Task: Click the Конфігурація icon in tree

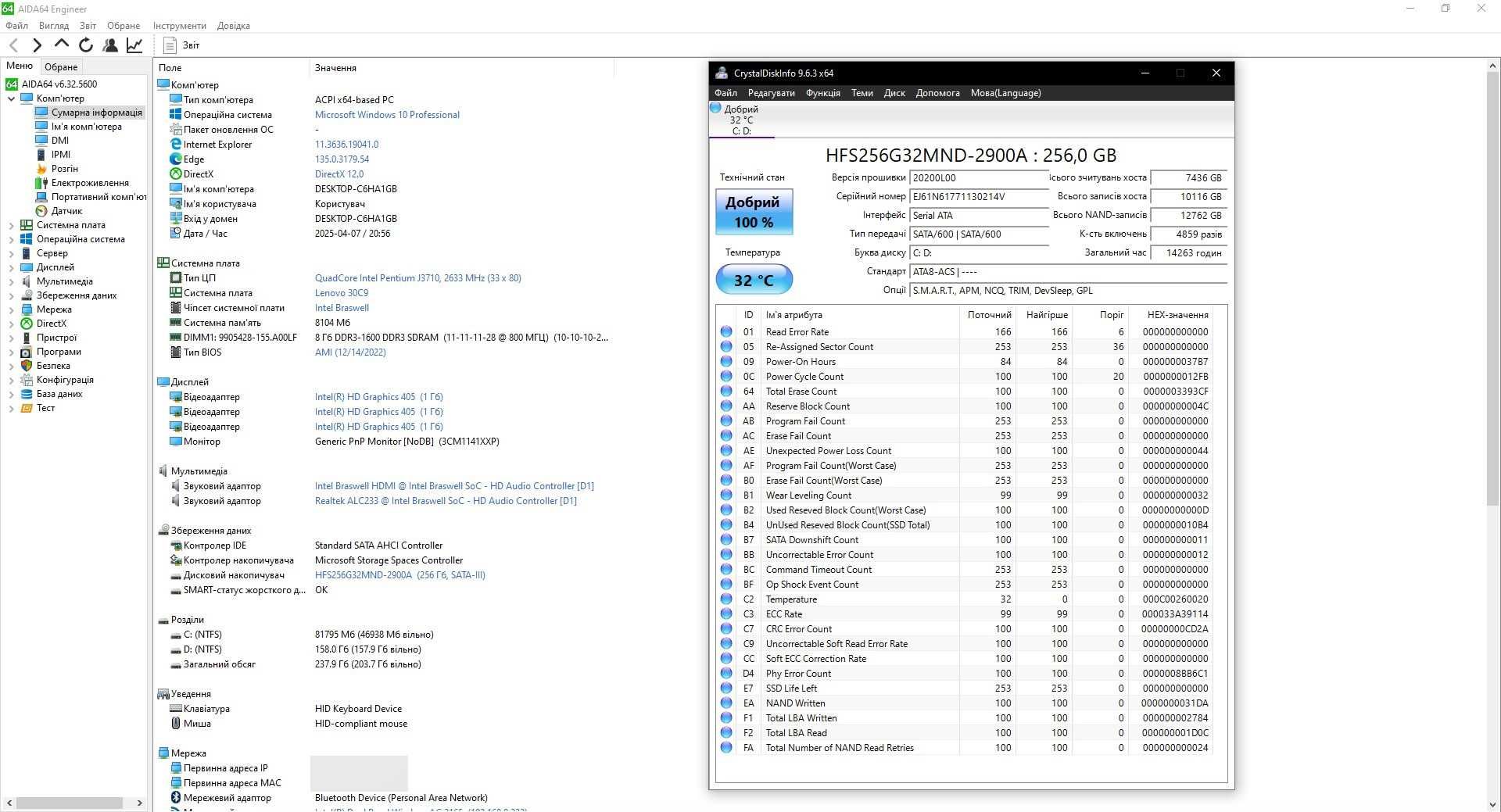Action: point(27,380)
